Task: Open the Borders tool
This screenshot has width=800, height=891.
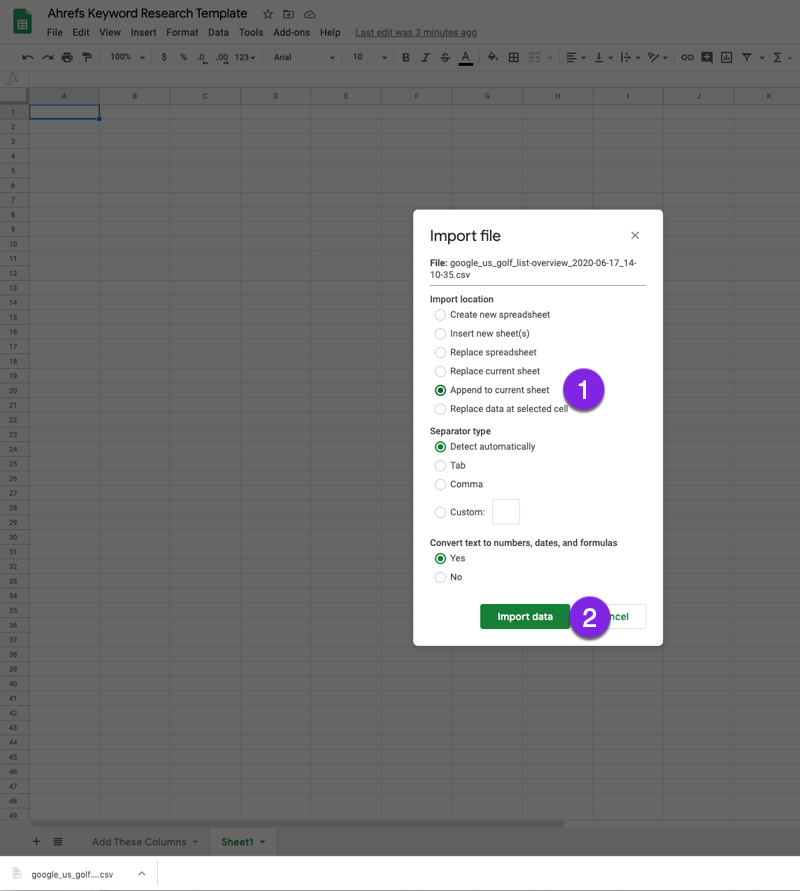Action: click(x=514, y=57)
